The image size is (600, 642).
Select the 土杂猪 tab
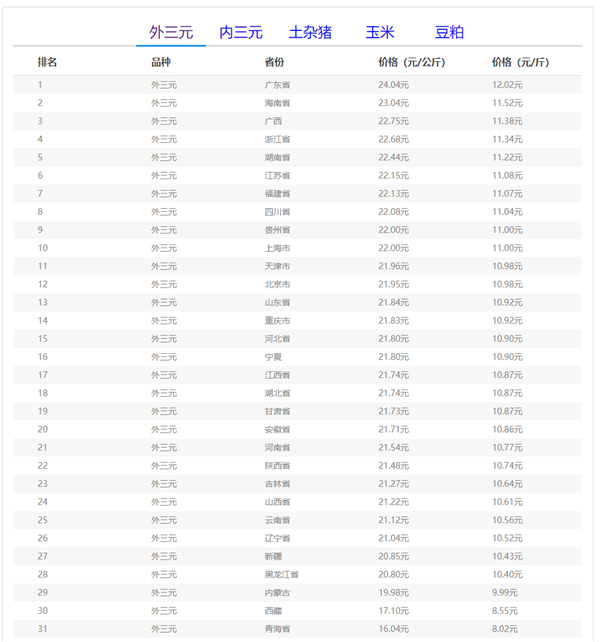click(310, 32)
